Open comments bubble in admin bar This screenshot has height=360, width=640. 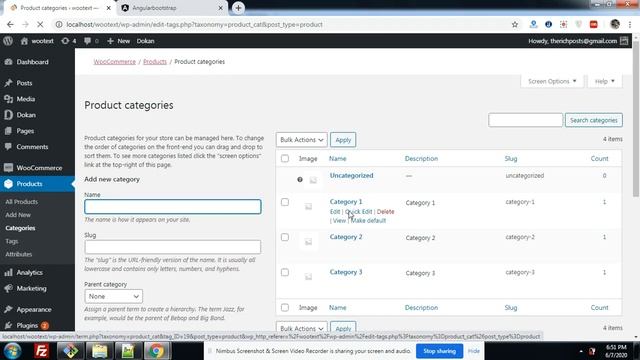91,41
